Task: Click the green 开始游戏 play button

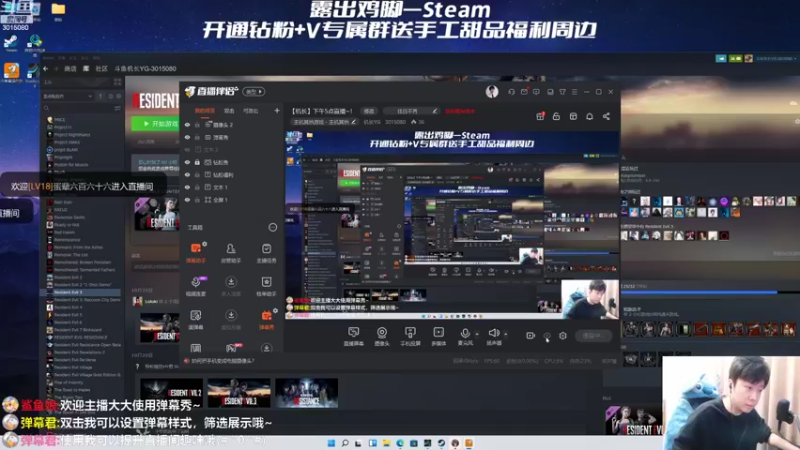Action: coord(155,123)
